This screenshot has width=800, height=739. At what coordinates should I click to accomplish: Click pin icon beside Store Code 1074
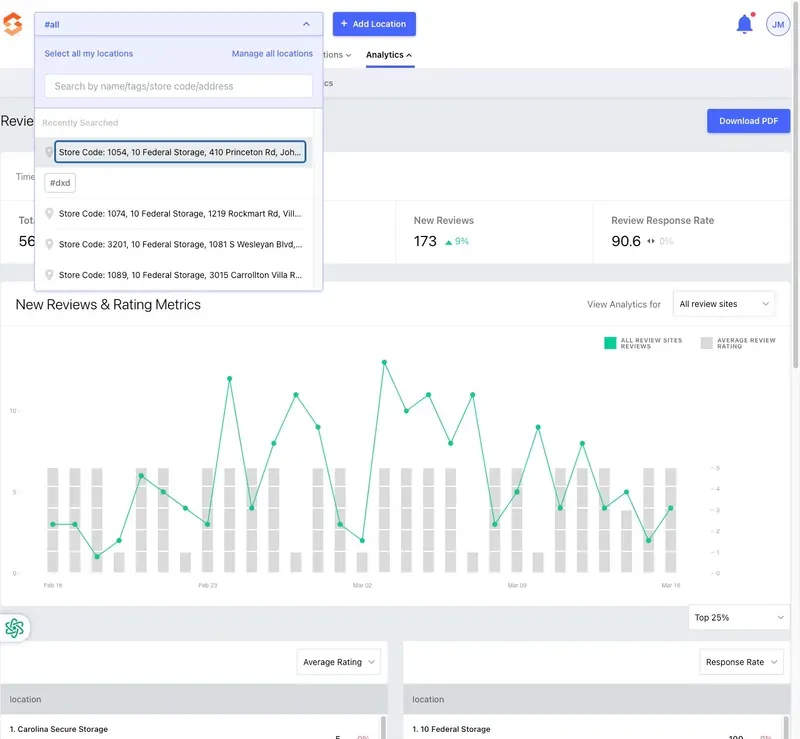[x=49, y=213]
